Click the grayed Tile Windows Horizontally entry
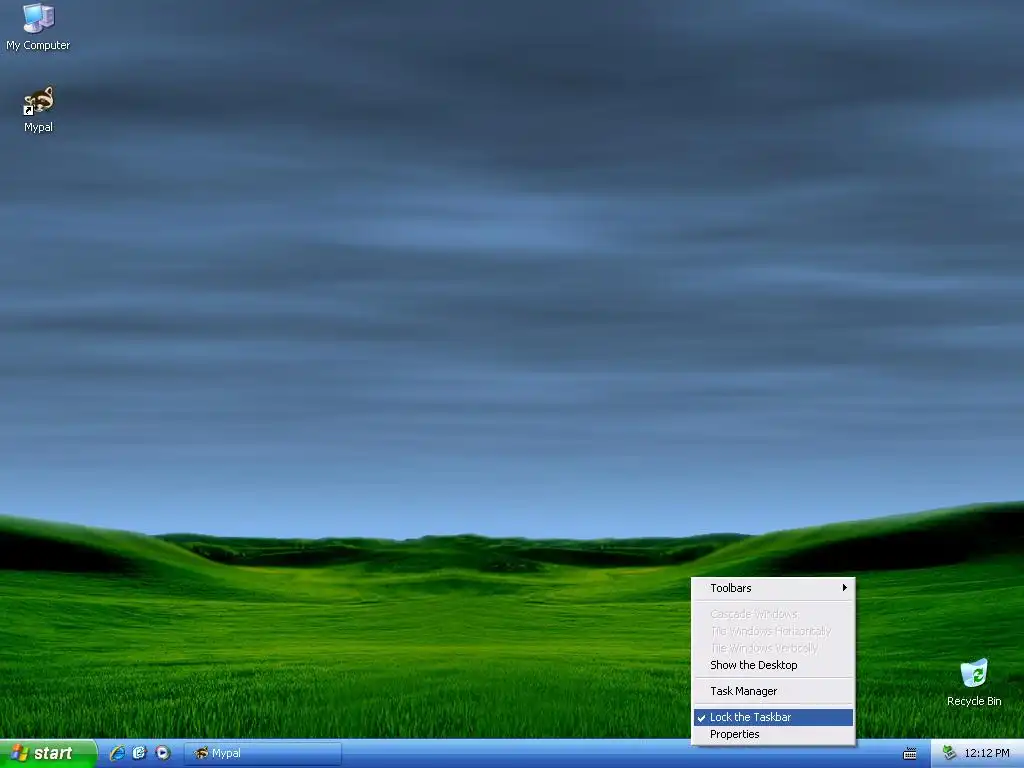Screen dimensions: 1024x768 [x=773, y=631]
